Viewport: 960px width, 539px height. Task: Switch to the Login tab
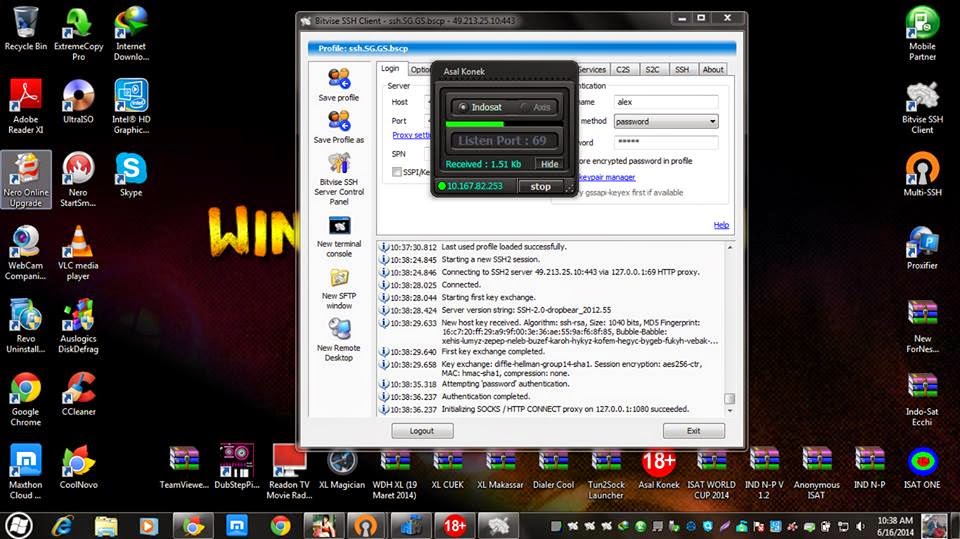coord(390,69)
